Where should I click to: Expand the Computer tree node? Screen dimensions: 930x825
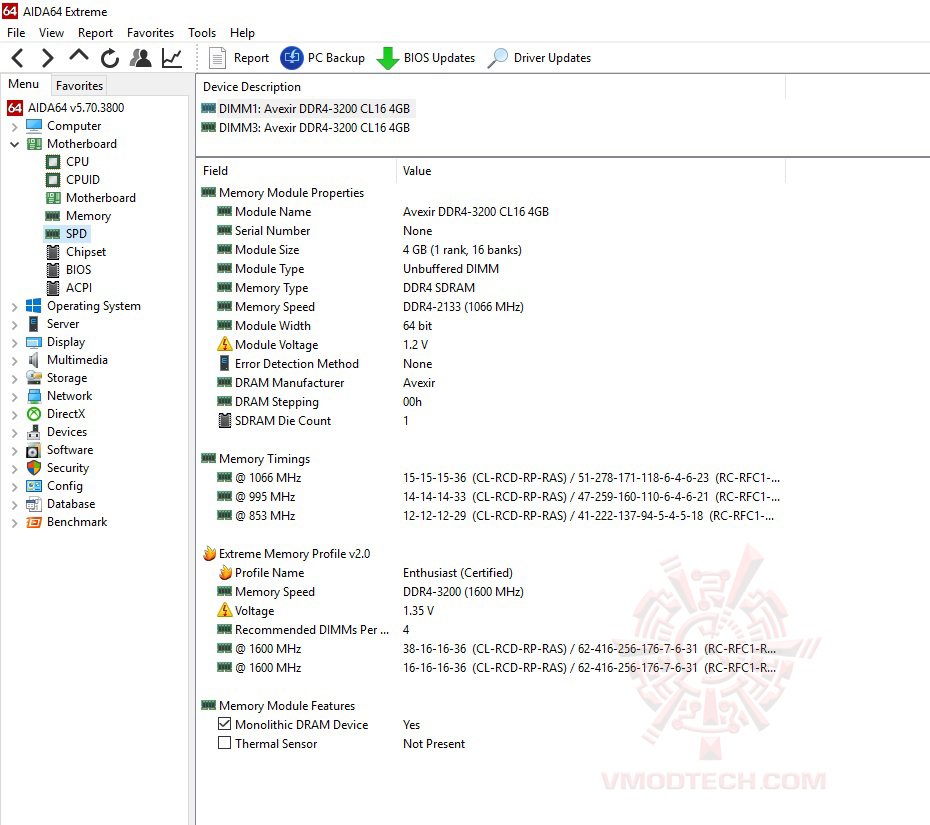pyautogui.click(x=14, y=126)
